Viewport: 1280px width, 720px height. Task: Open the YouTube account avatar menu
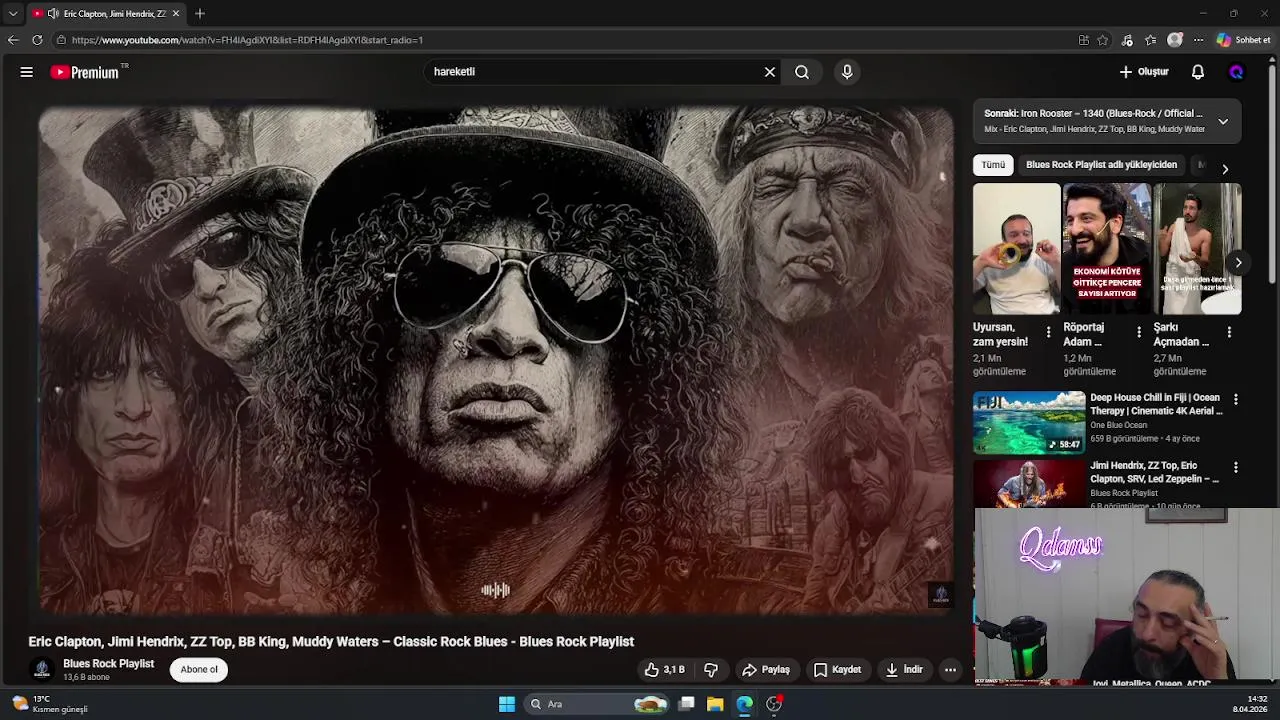point(1236,72)
